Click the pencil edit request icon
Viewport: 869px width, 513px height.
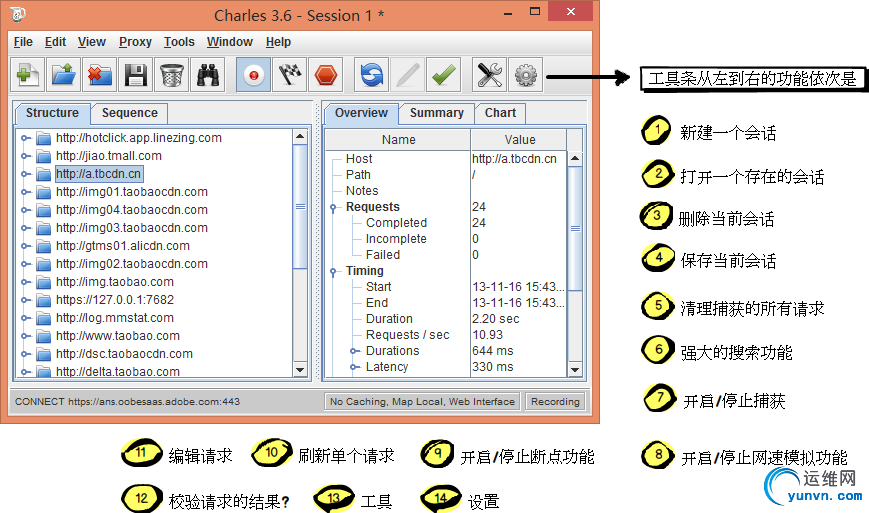[x=407, y=74]
